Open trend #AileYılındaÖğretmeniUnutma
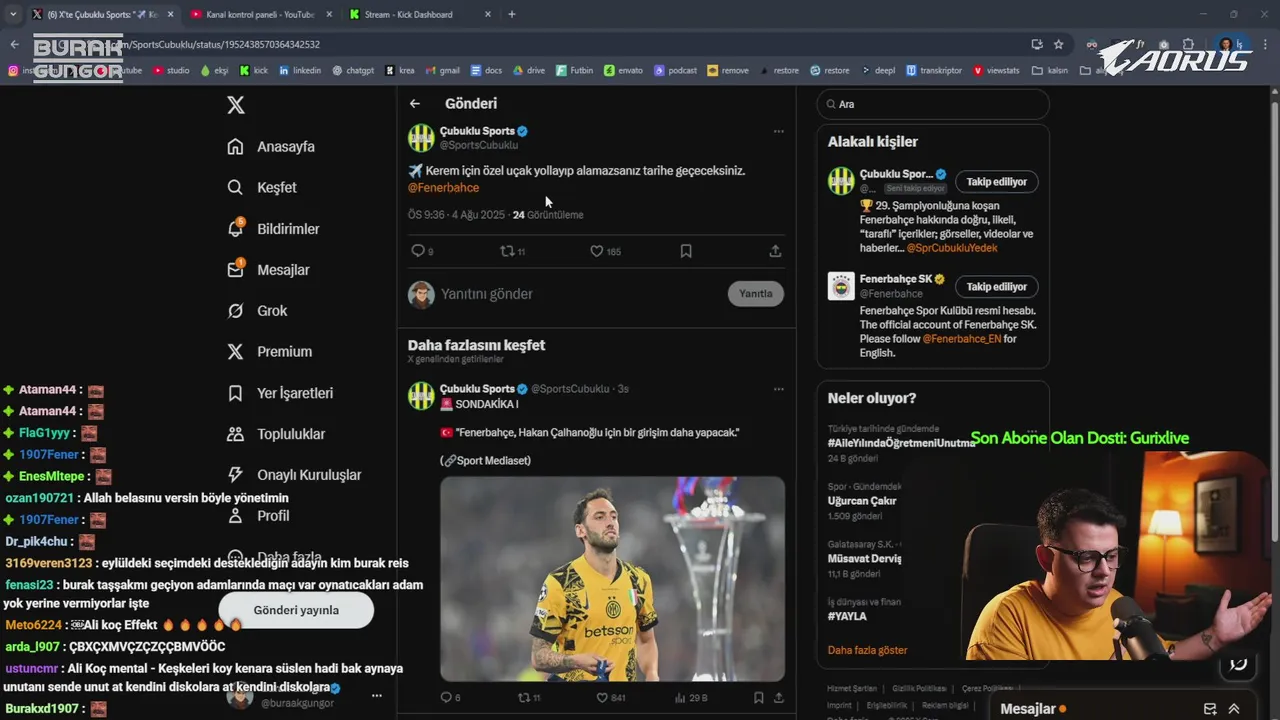This screenshot has height=720, width=1280. [x=902, y=443]
